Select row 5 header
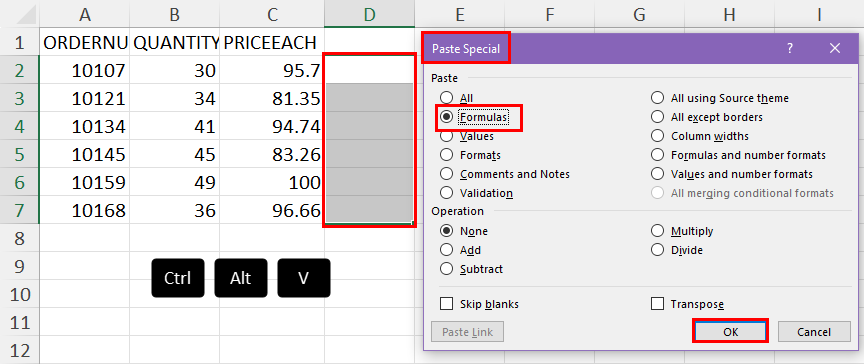This screenshot has width=864, height=364. [20, 154]
